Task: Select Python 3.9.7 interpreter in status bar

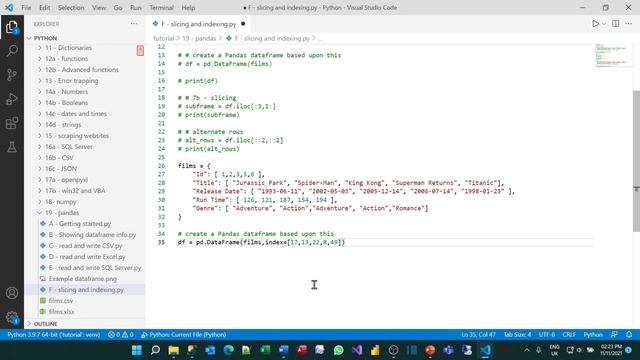Action: click(53, 335)
